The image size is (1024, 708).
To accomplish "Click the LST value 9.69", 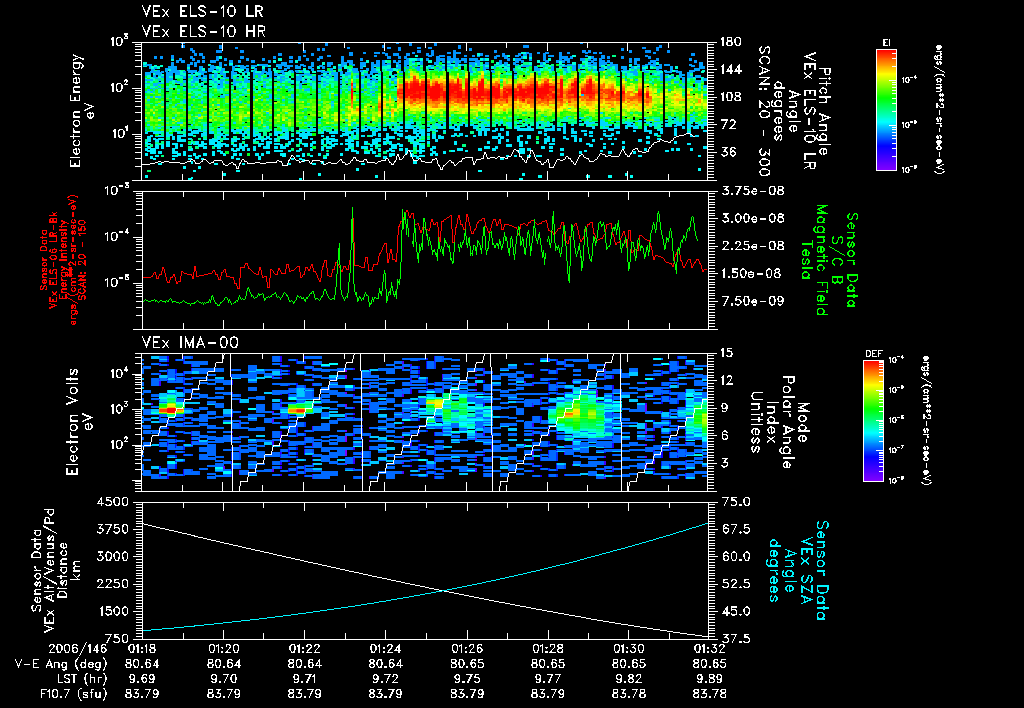I will [x=142, y=679].
